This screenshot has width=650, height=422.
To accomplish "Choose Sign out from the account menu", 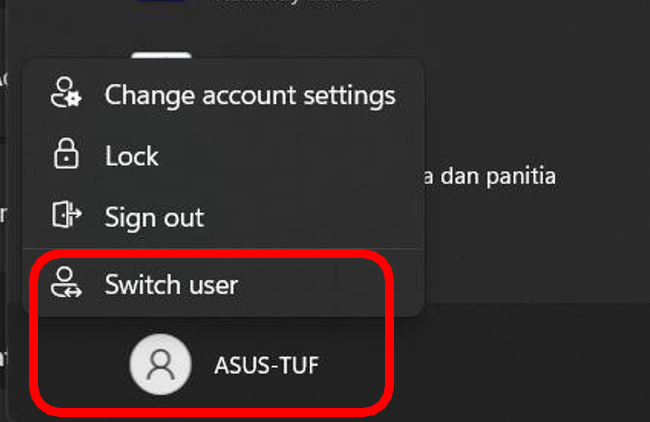I will pos(154,217).
